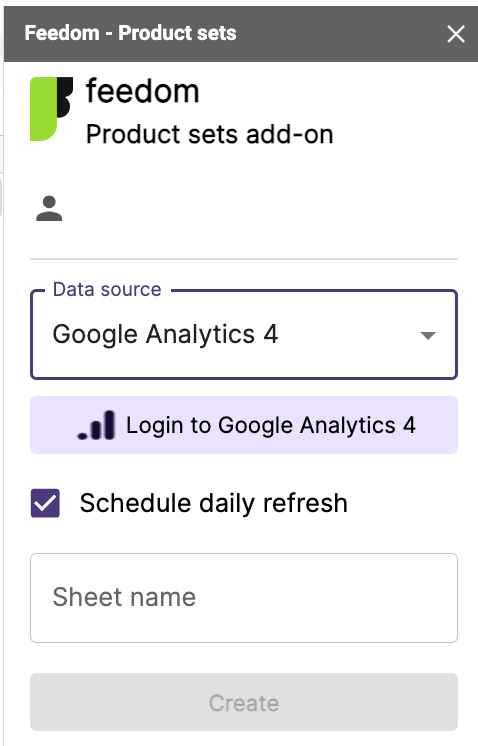Uncheck the Schedule daily refresh checkbox
Screen dimensions: 478x746
45,503
